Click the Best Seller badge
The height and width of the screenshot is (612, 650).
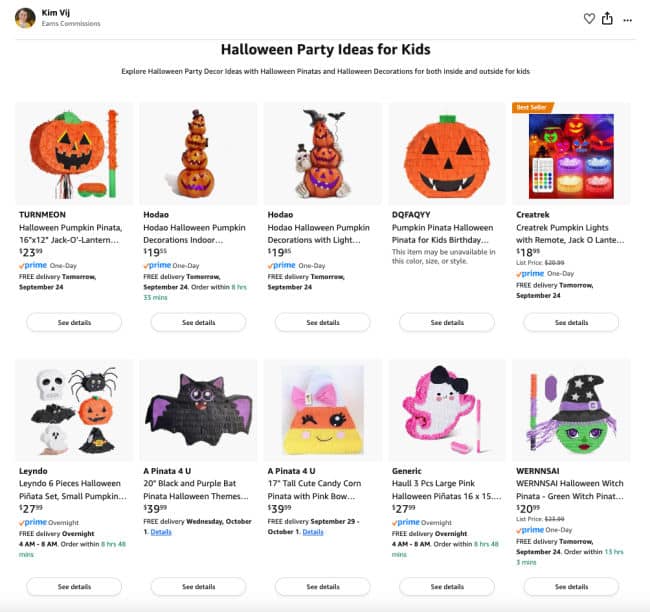click(x=531, y=107)
